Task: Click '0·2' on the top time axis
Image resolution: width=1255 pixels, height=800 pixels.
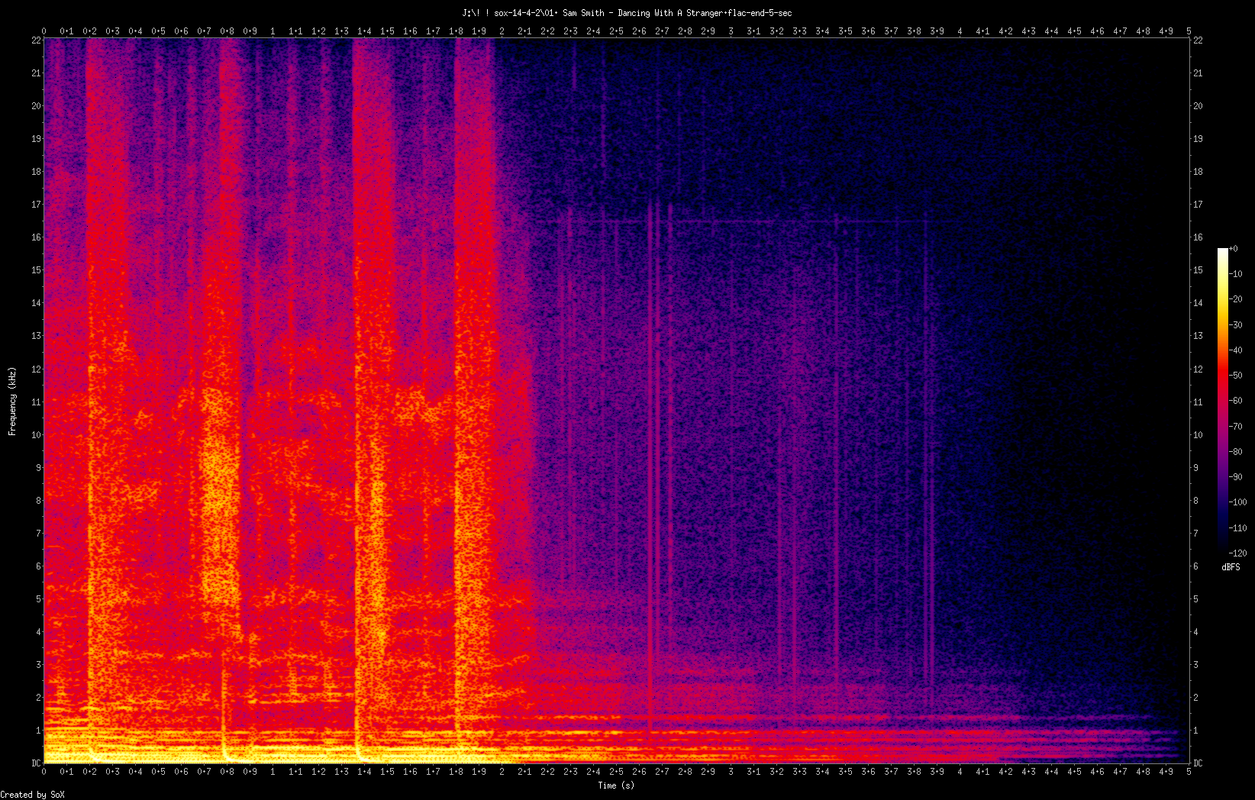Action: (89, 31)
